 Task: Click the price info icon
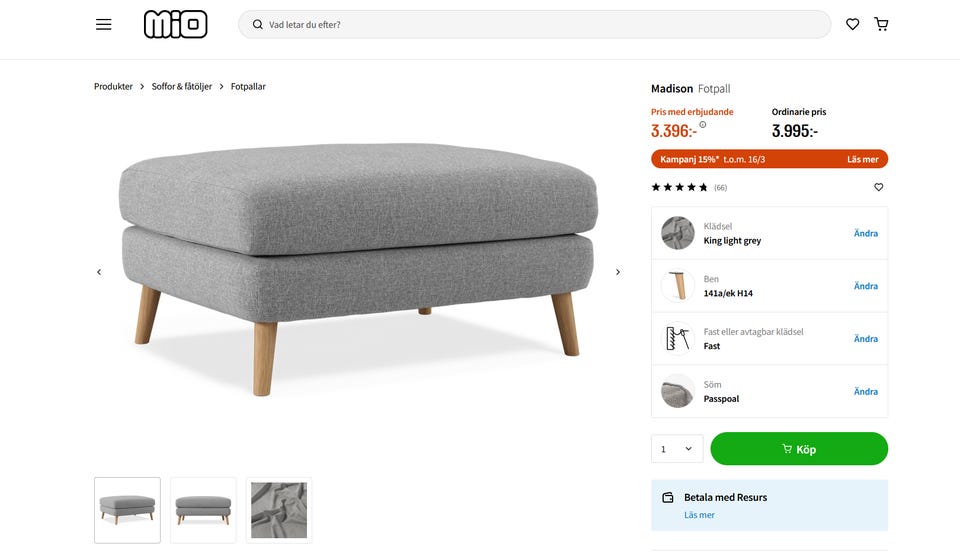(703, 125)
